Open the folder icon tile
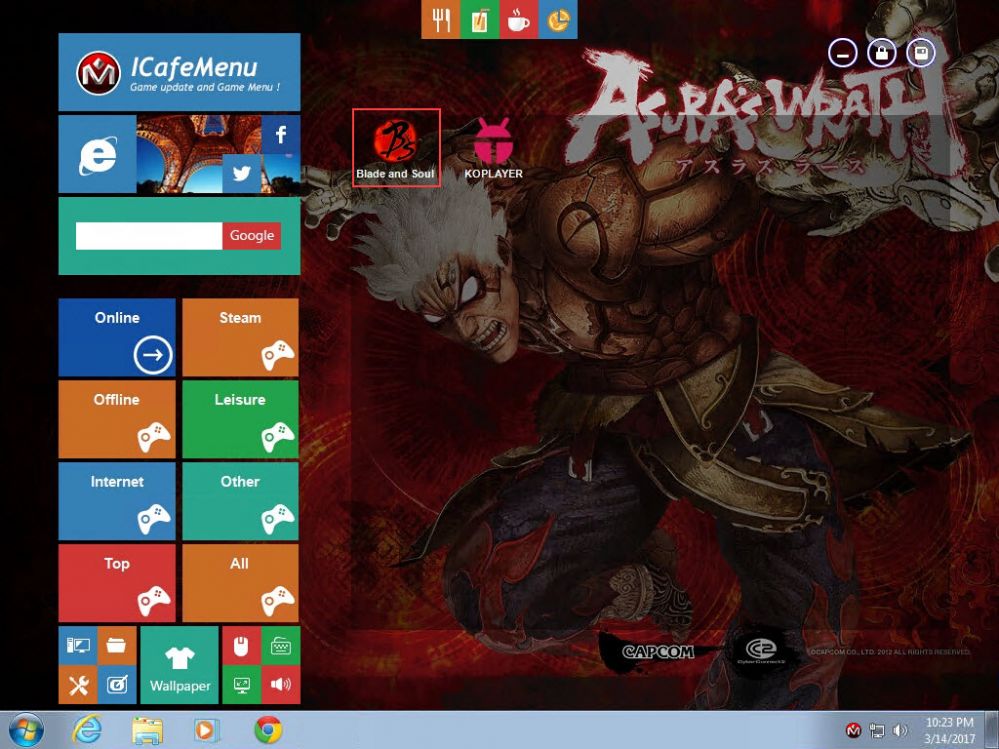 (x=117, y=645)
